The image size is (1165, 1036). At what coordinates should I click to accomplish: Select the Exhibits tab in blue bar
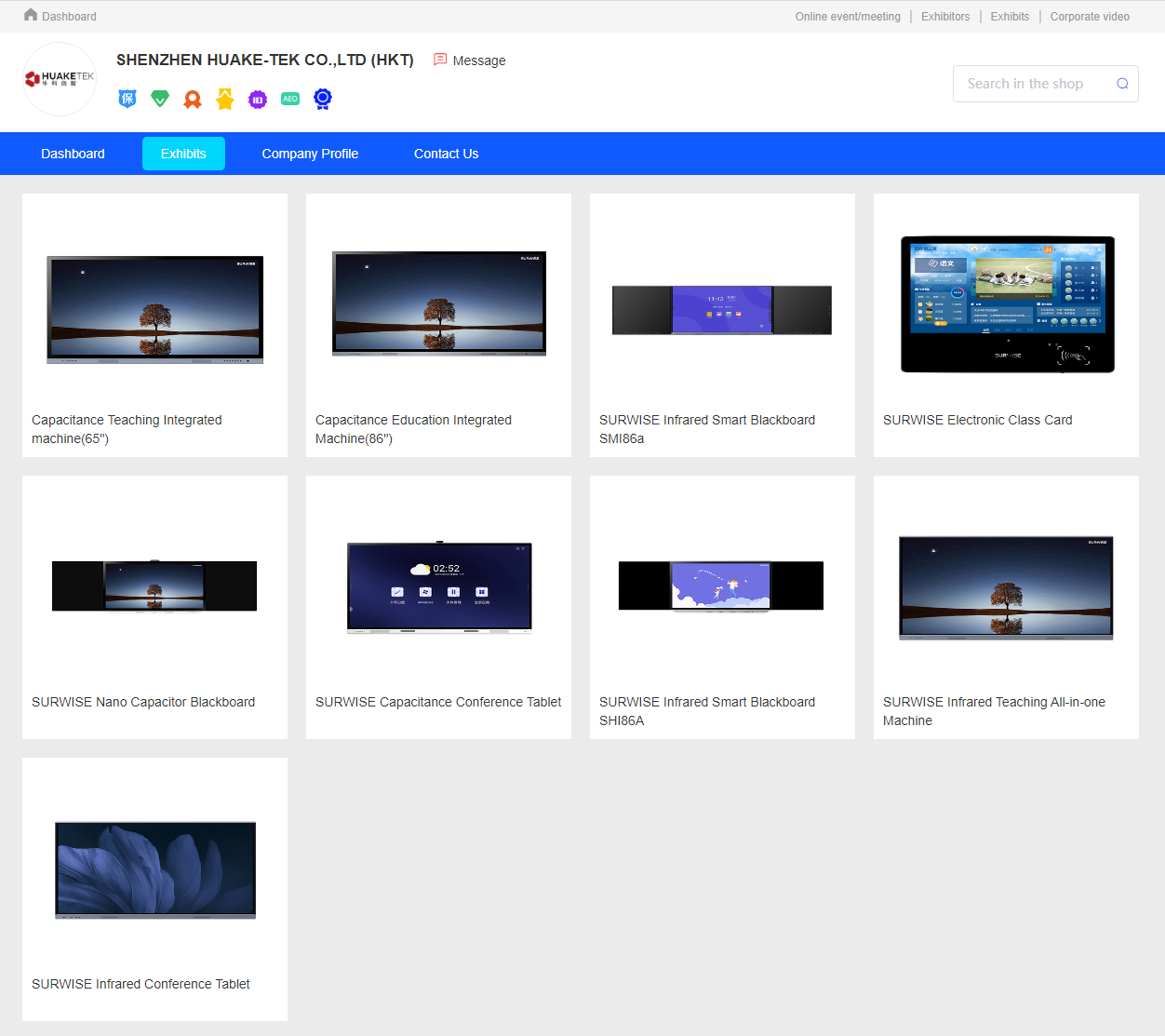[183, 154]
